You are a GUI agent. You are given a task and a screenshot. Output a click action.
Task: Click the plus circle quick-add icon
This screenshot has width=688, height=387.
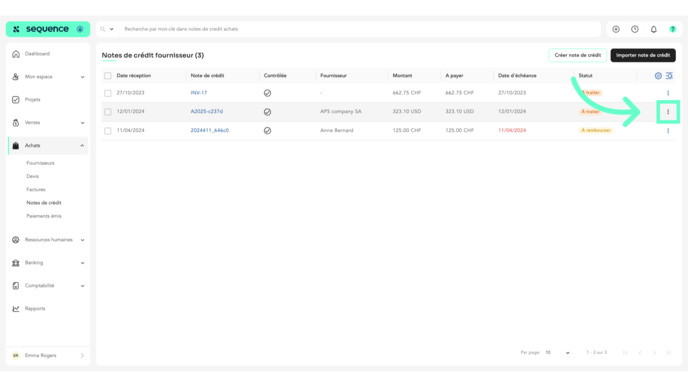pos(616,29)
